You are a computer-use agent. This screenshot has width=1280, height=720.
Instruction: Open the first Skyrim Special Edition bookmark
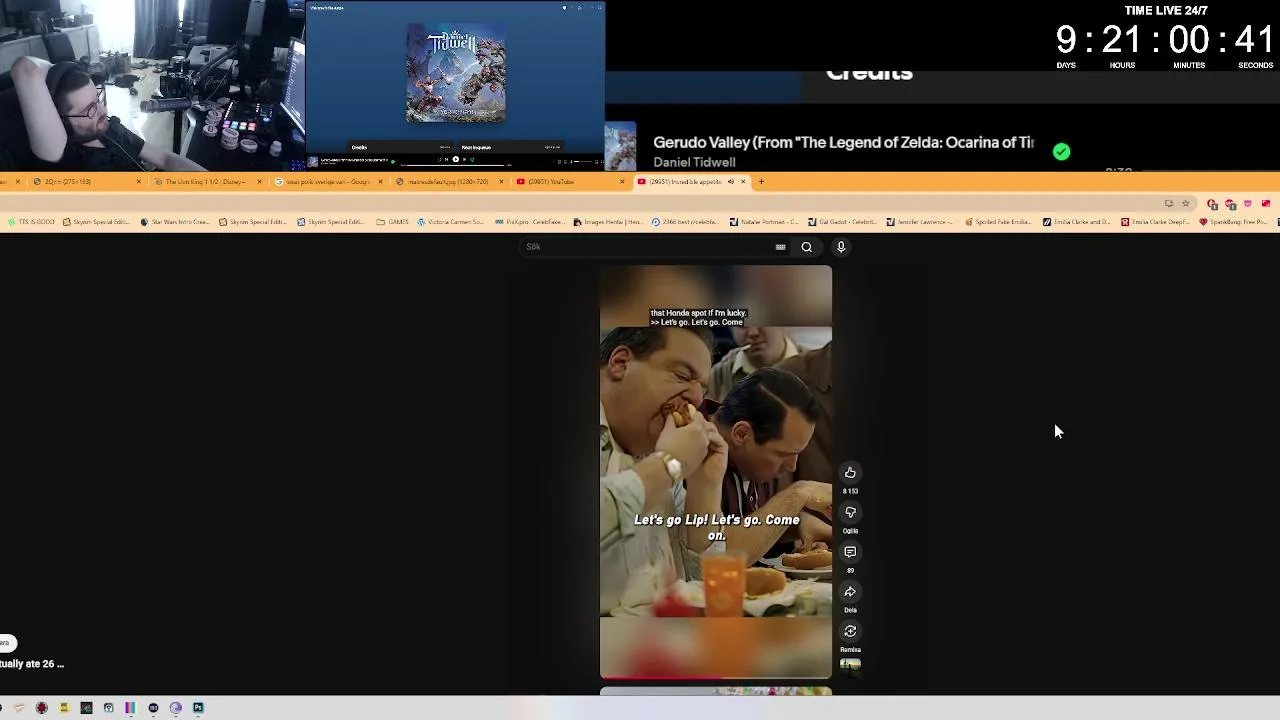click(96, 222)
